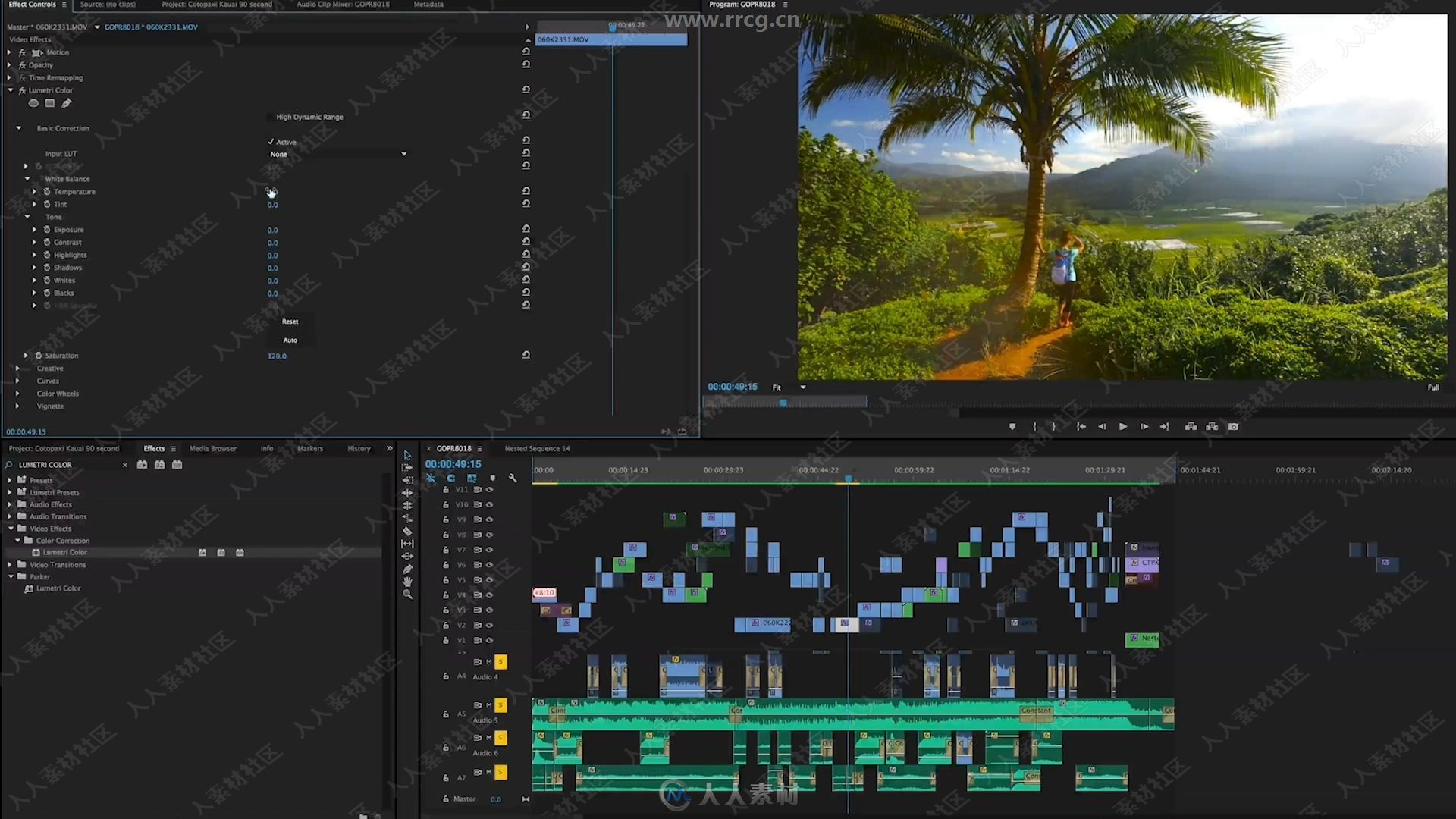The height and width of the screenshot is (819, 1456).
Task: Lock track V8
Action: coord(446,535)
